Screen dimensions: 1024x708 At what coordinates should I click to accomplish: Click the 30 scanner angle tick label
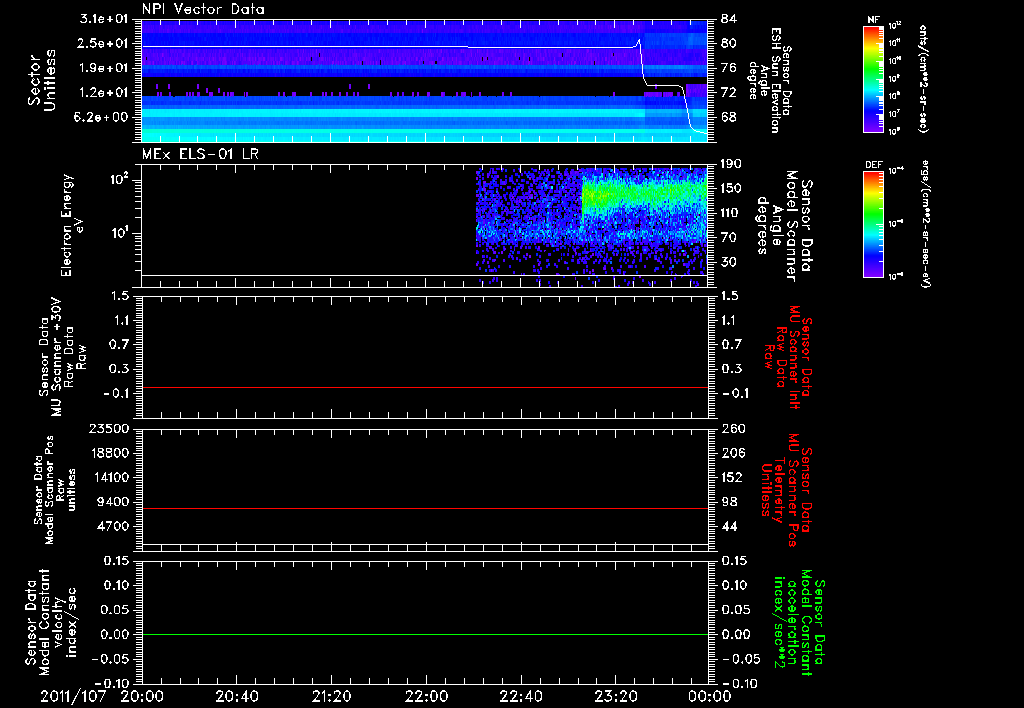pyautogui.click(x=729, y=263)
